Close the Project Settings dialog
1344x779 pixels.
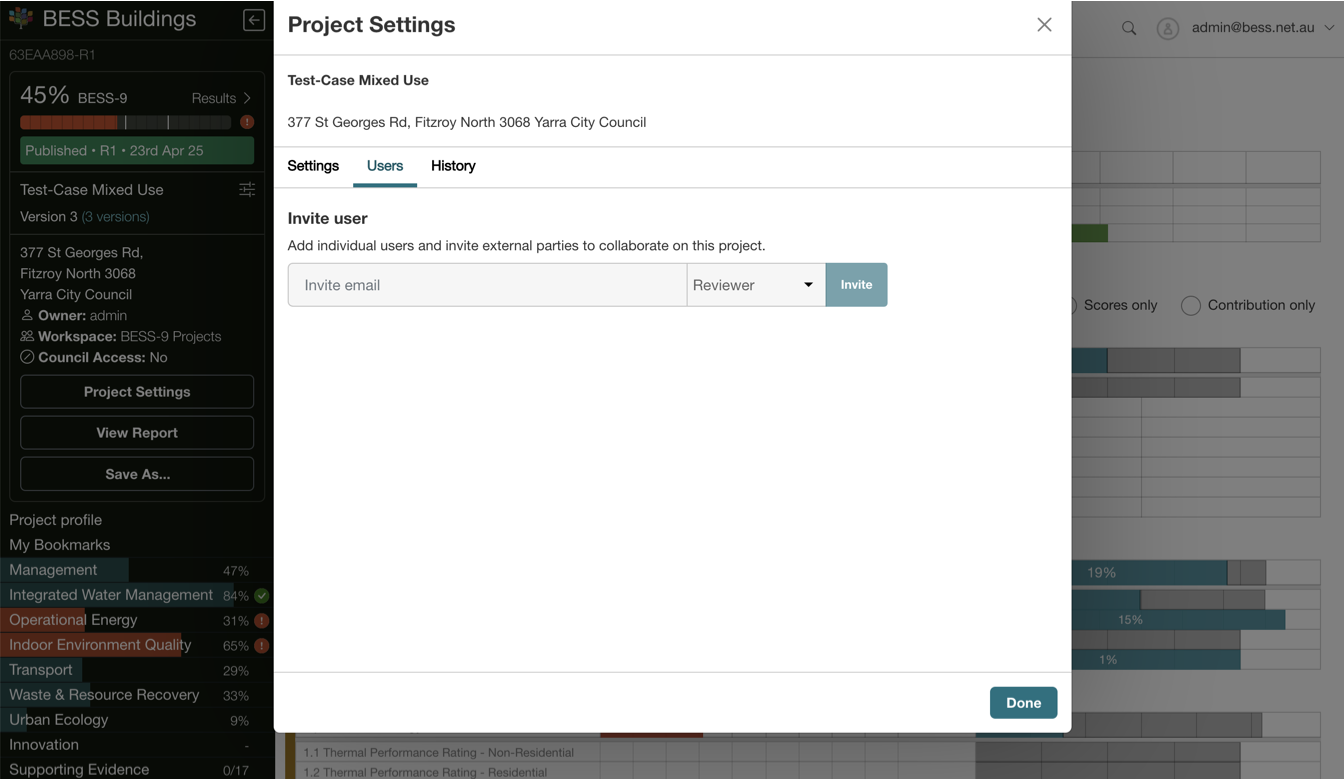tap(1044, 25)
